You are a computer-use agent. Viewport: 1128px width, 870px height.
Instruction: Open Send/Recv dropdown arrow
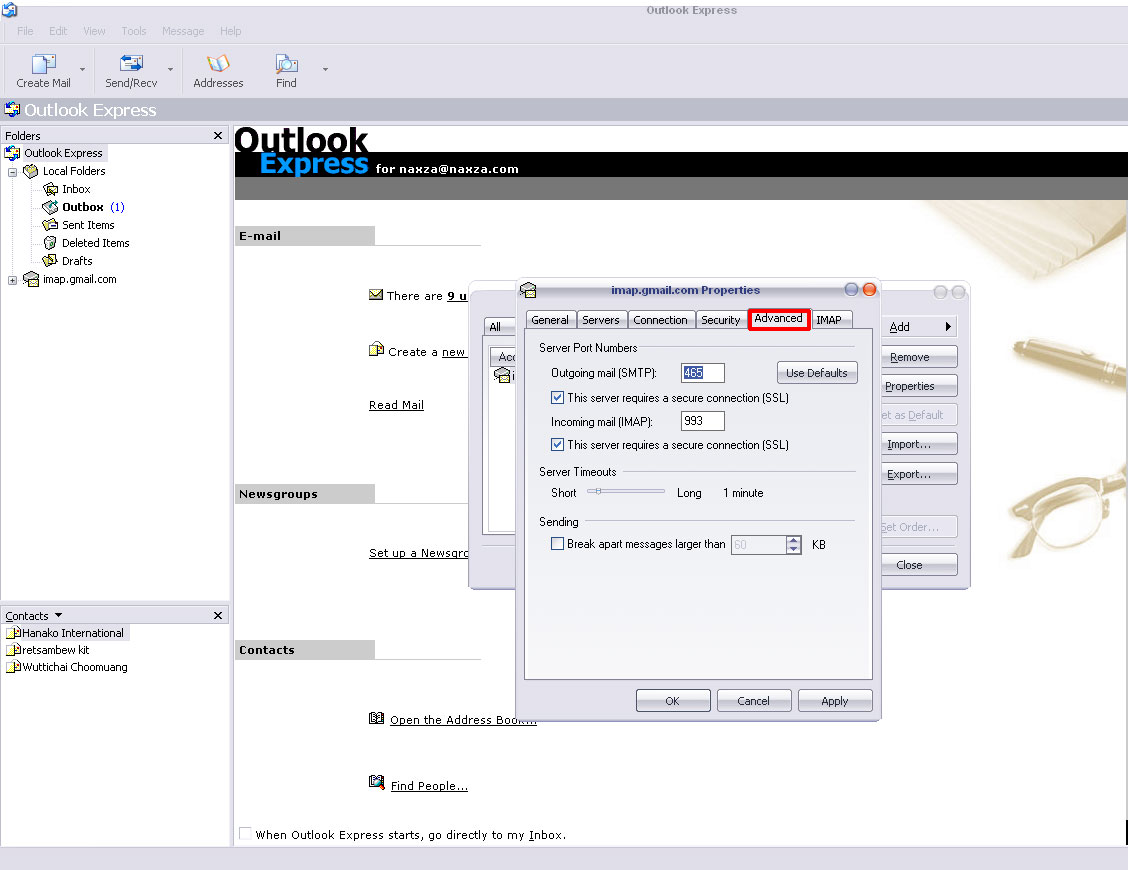[170, 70]
